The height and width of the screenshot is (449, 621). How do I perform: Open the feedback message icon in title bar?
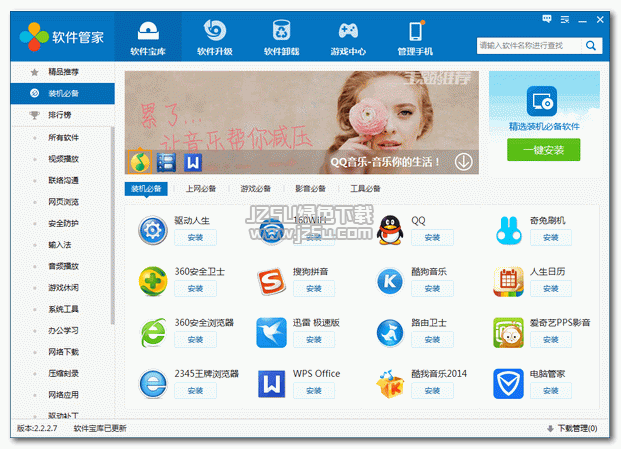click(x=547, y=19)
